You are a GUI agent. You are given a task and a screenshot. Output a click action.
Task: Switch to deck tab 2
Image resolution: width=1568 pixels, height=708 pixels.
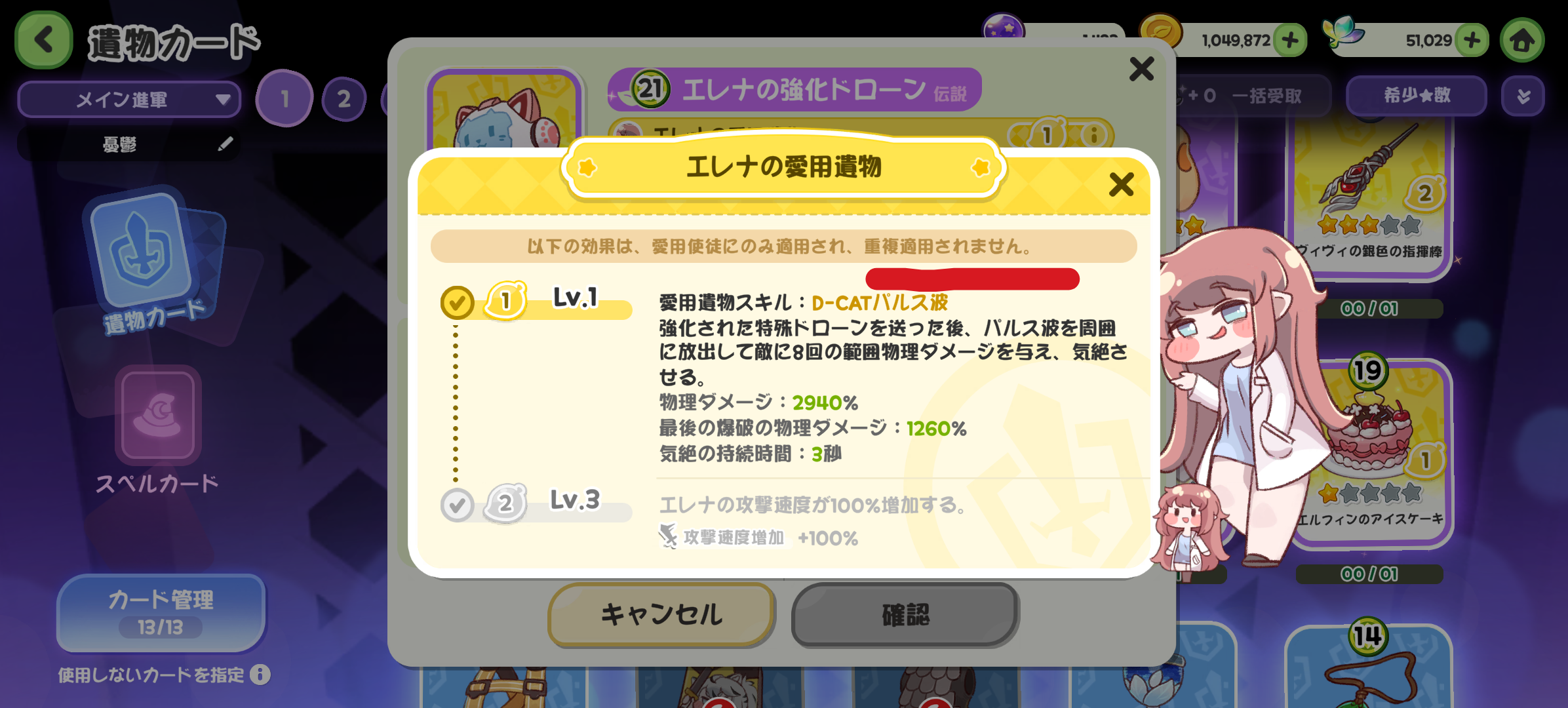(x=344, y=99)
